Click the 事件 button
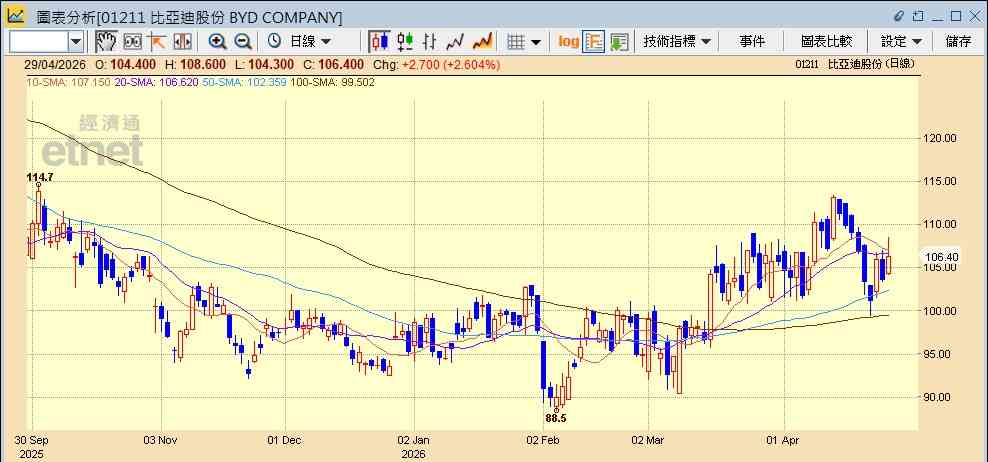The image size is (988, 462). point(752,42)
